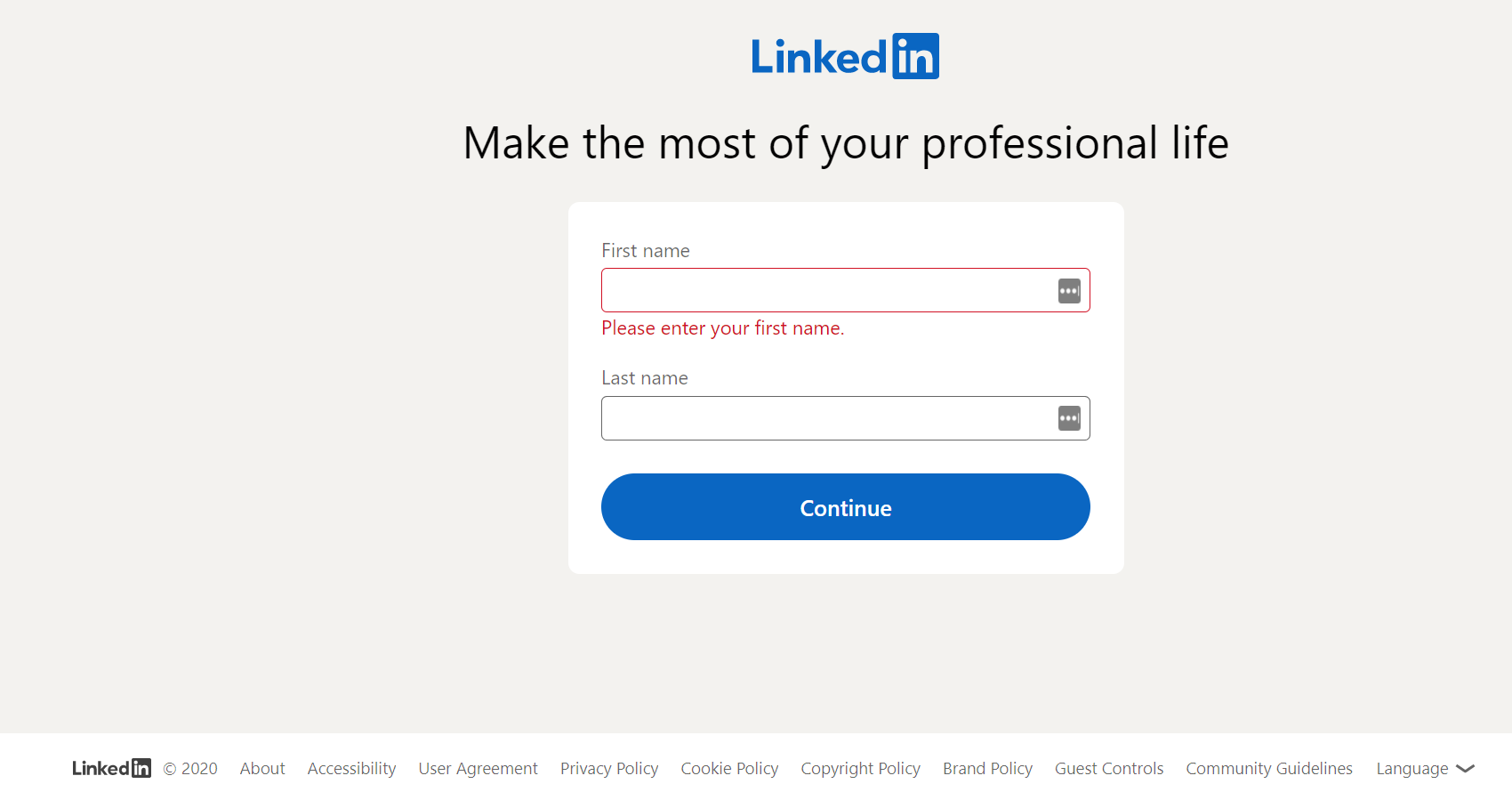Open the Community Guidelines link
Viewport: 1512px width, 792px height.
[x=1269, y=769]
